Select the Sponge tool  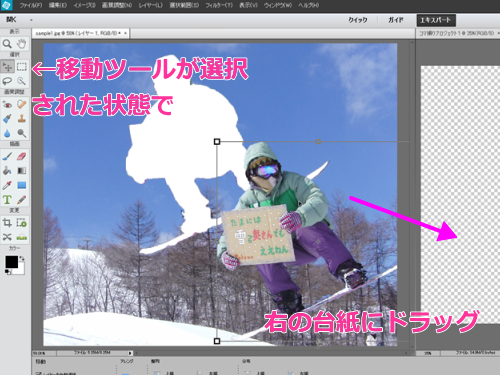tap(22, 133)
